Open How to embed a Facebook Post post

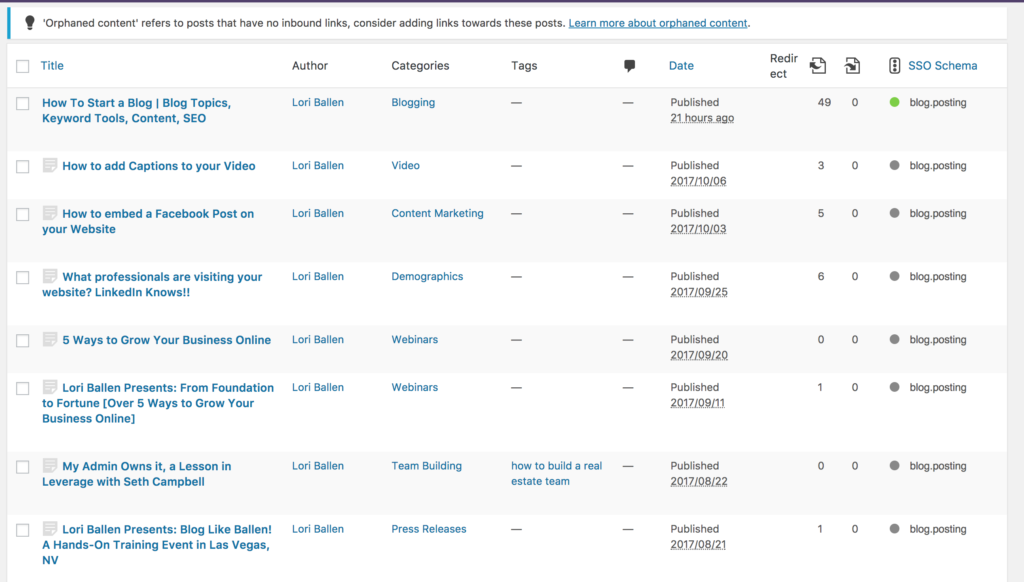(x=148, y=221)
